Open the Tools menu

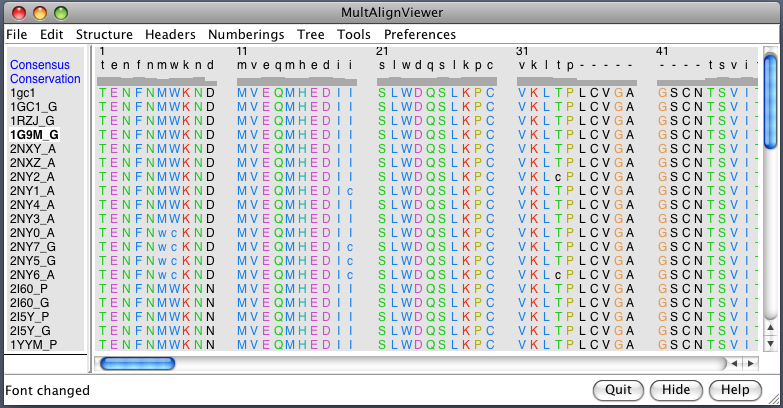(354, 34)
